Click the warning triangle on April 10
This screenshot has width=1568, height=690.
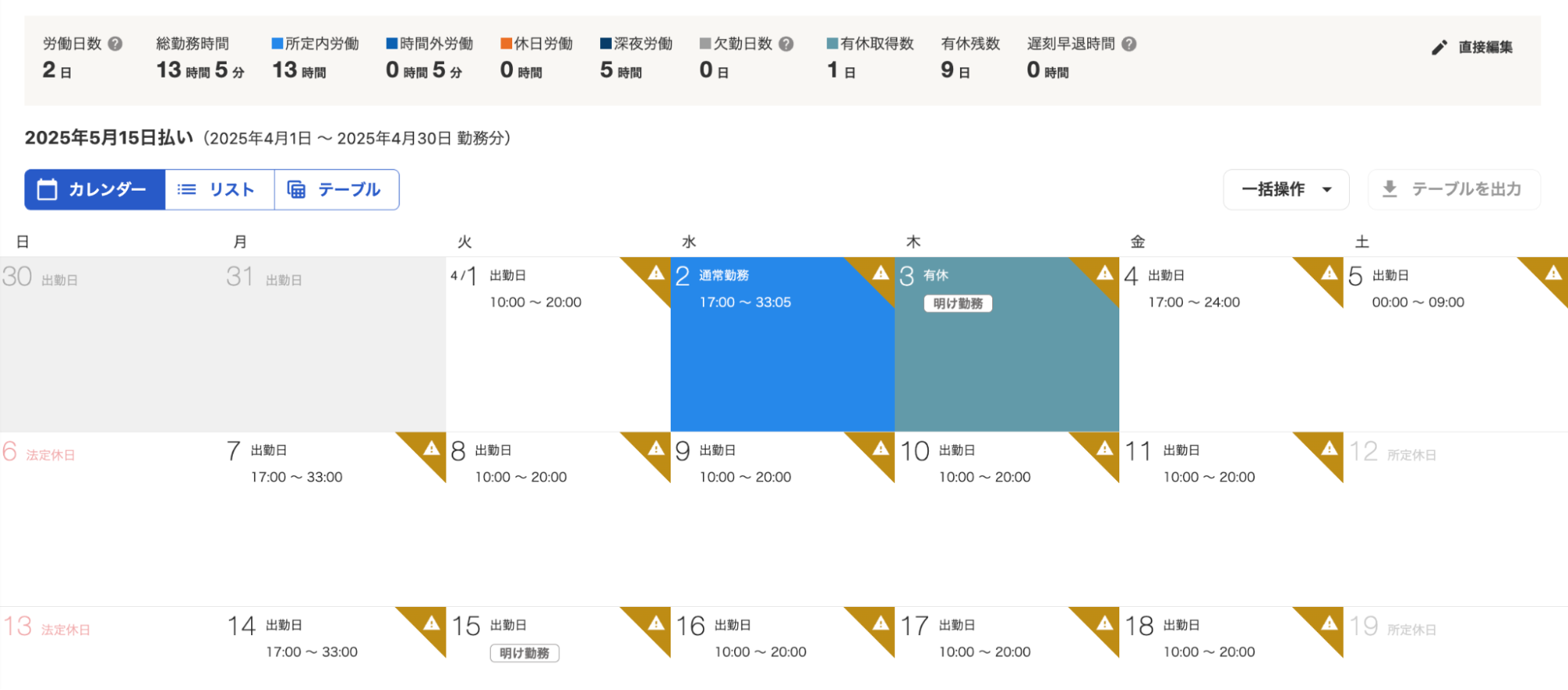tap(1104, 448)
